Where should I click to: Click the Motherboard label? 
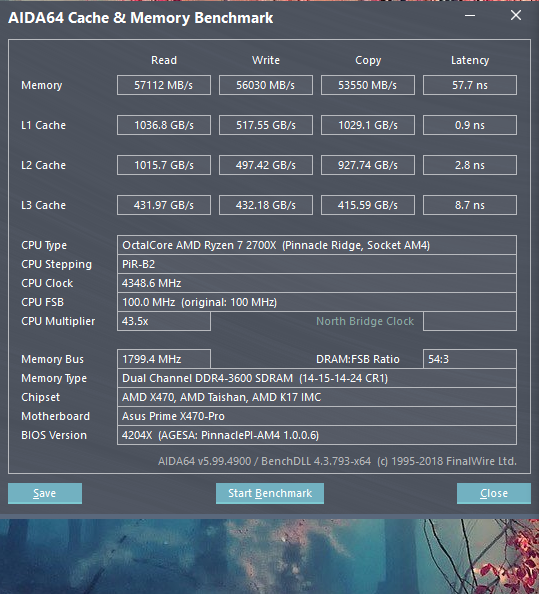(55, 416)
